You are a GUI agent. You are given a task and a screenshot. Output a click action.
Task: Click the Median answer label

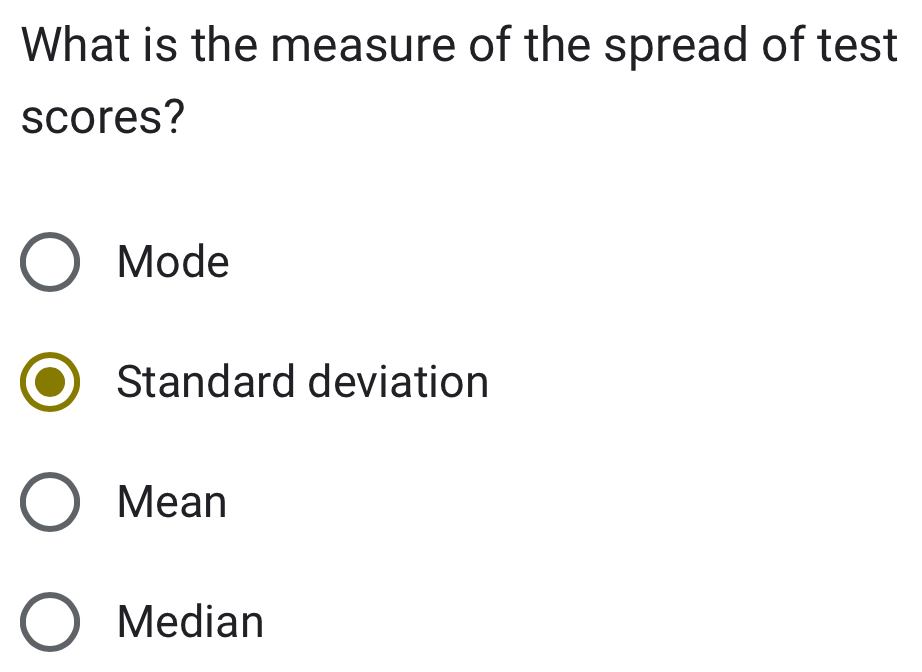click(x=188, y=621)
